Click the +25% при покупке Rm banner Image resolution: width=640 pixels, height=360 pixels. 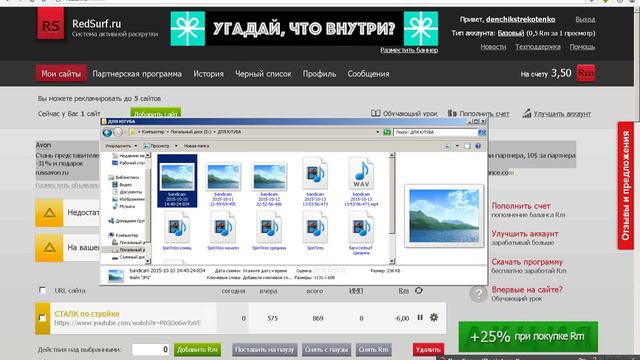click(528, 336)
